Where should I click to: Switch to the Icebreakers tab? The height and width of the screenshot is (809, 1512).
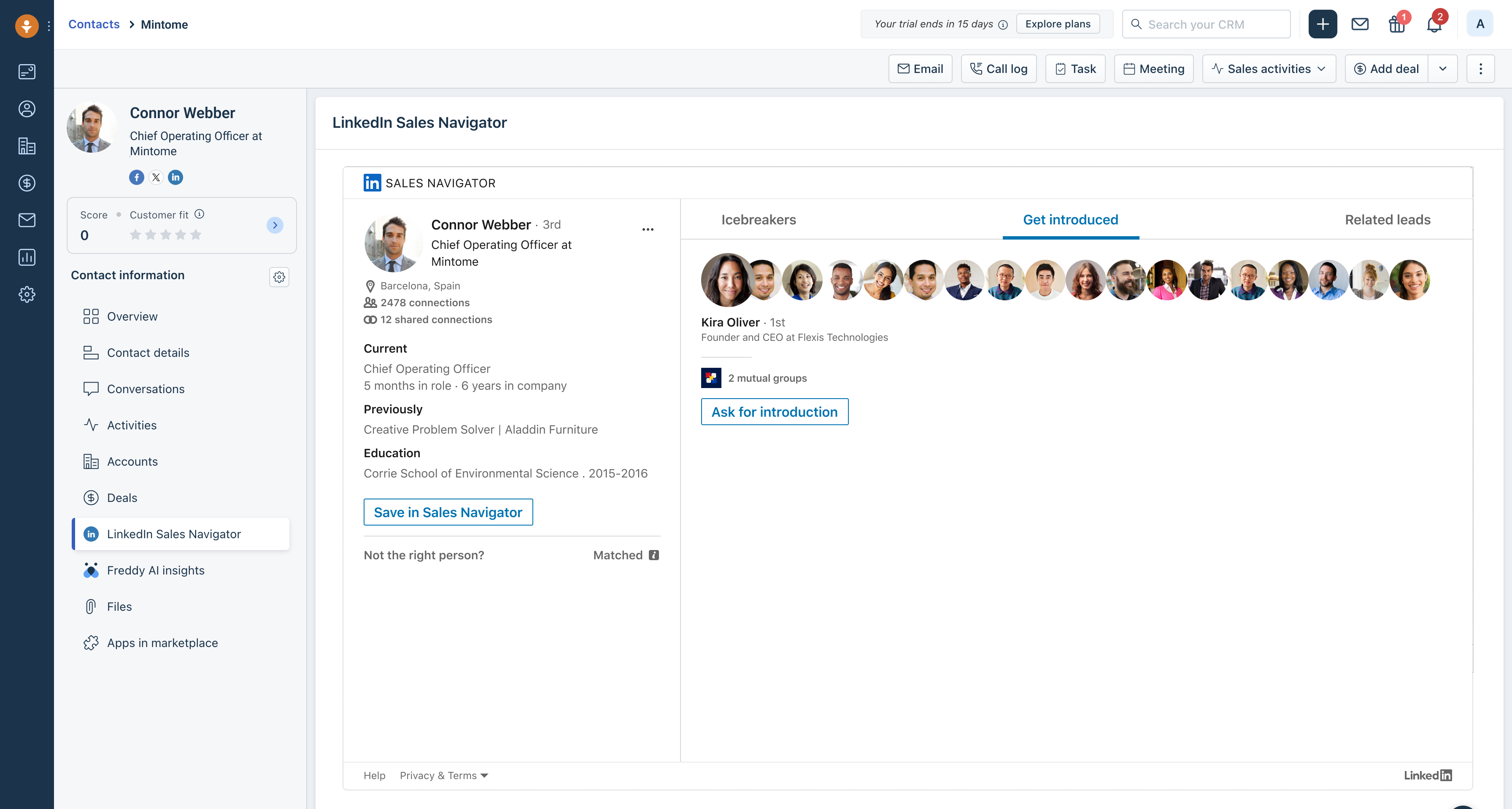759,219
